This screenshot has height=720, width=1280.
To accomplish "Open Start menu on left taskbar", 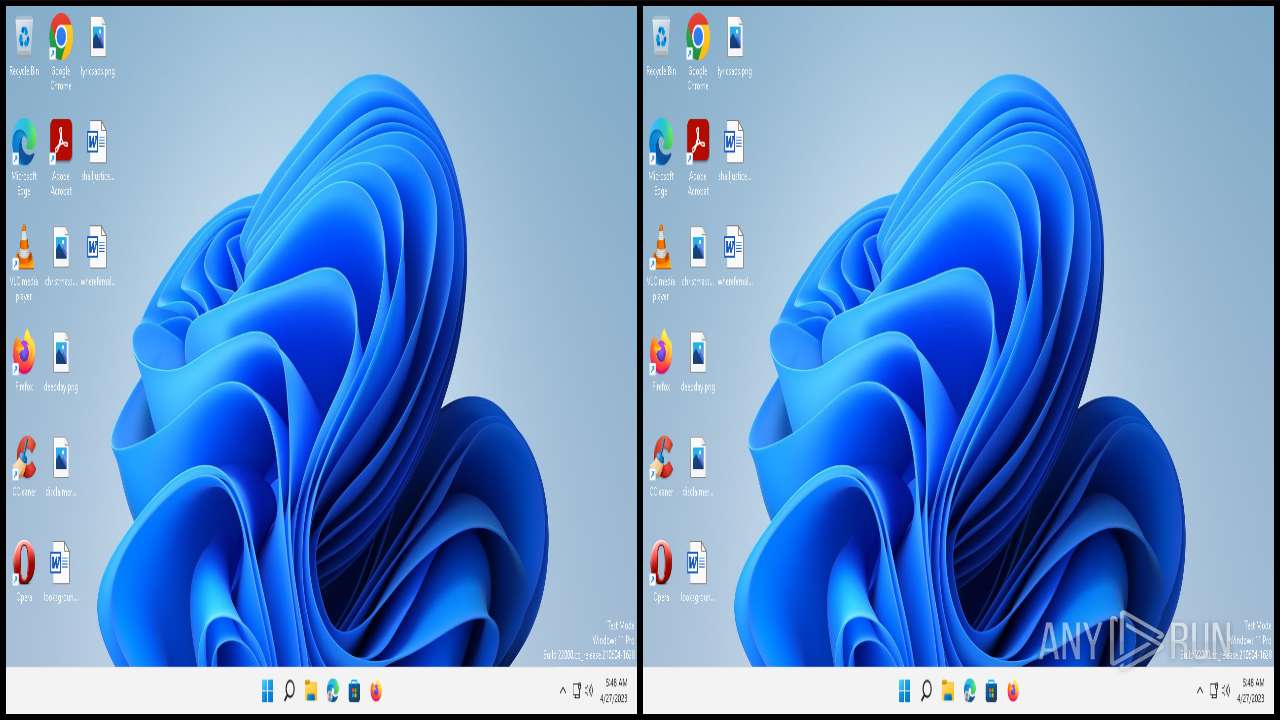I will [x=267, y=691].
